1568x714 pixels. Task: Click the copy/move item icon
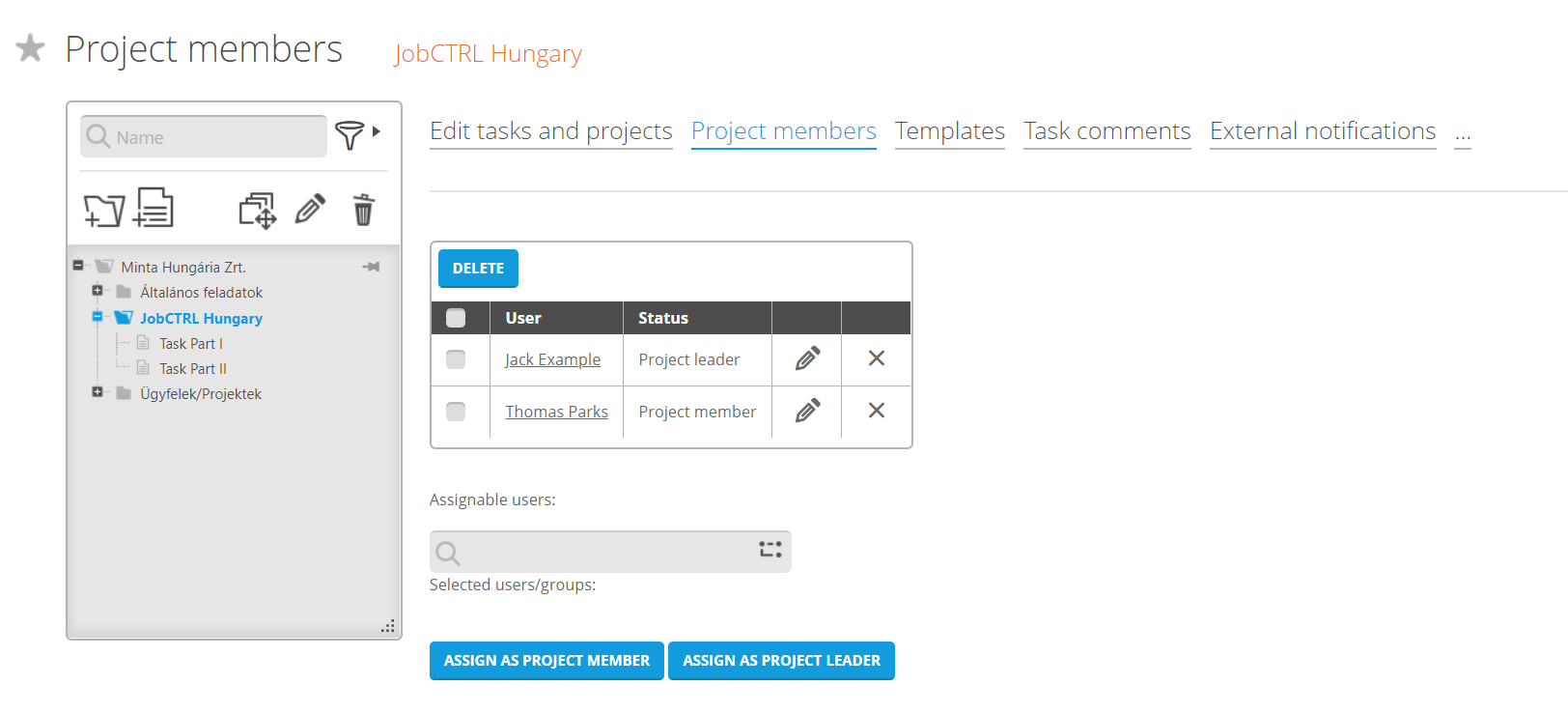point(257,210)
